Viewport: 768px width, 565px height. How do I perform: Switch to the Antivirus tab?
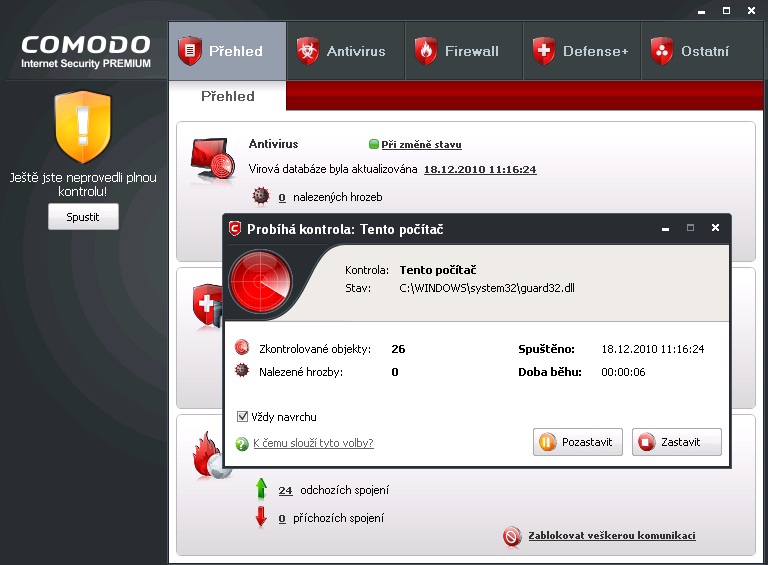point(346,51)
